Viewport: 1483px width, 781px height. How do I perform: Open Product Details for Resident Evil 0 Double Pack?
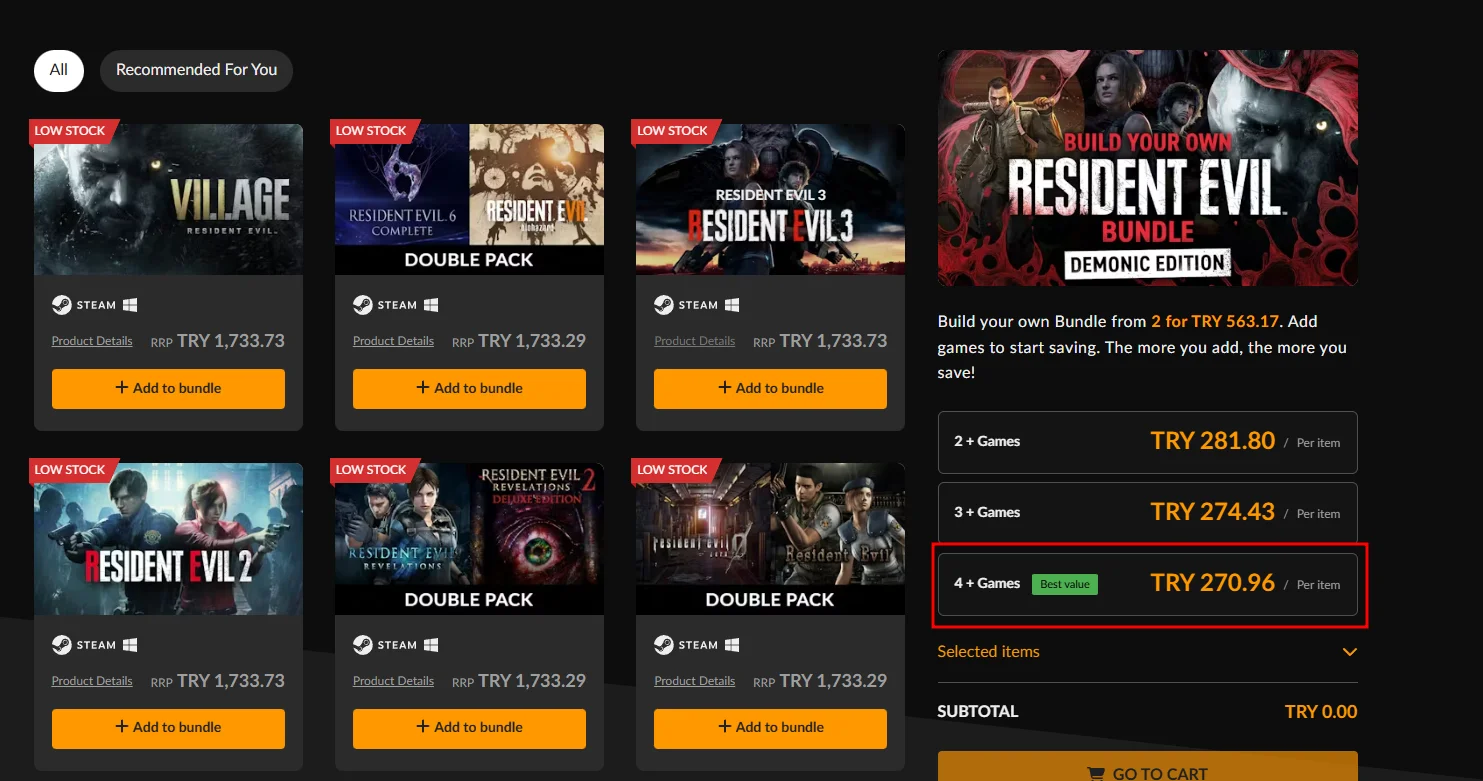coord(694,681)
